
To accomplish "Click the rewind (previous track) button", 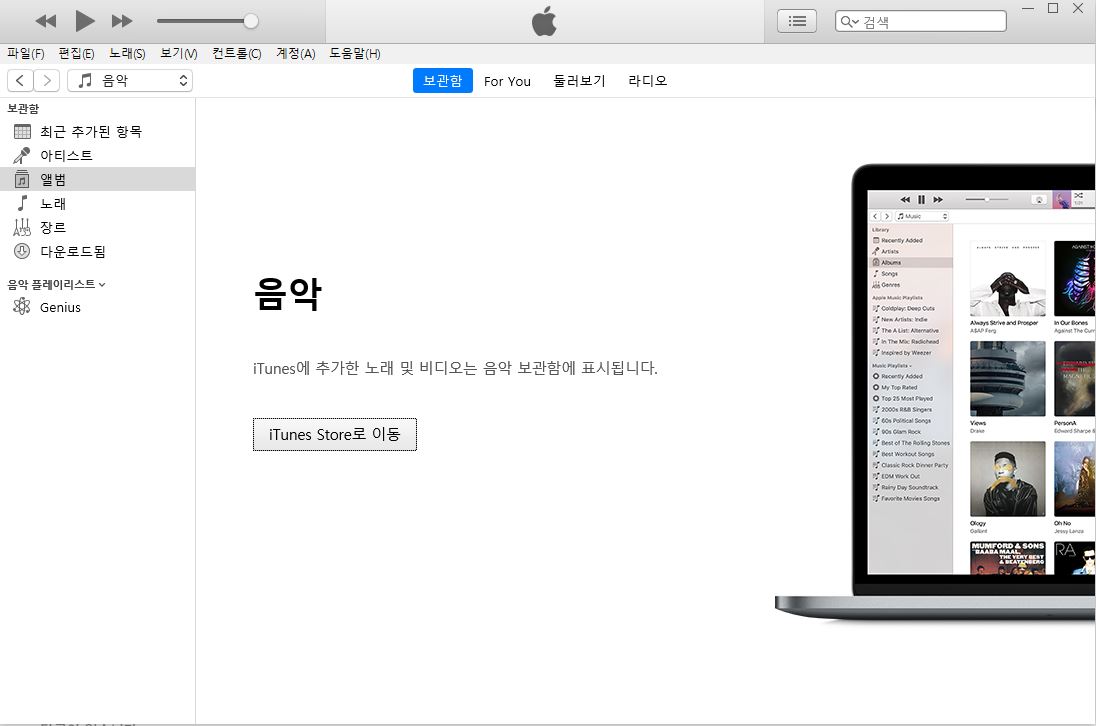I will click(x=46, y=21).
